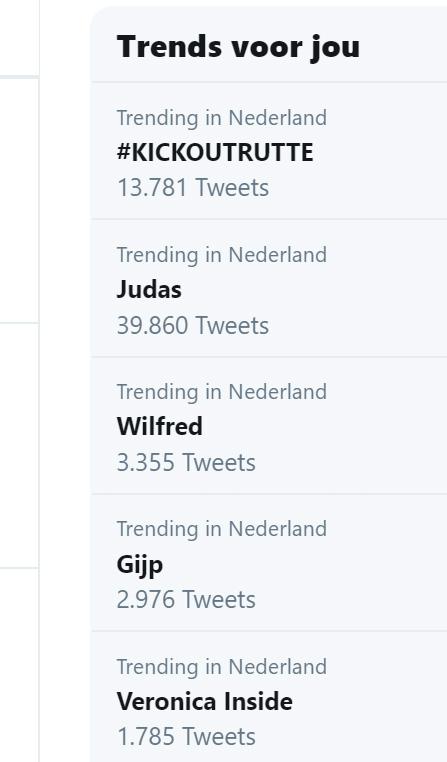Click the 39.860 Tweets count

[x=193, y=325]
